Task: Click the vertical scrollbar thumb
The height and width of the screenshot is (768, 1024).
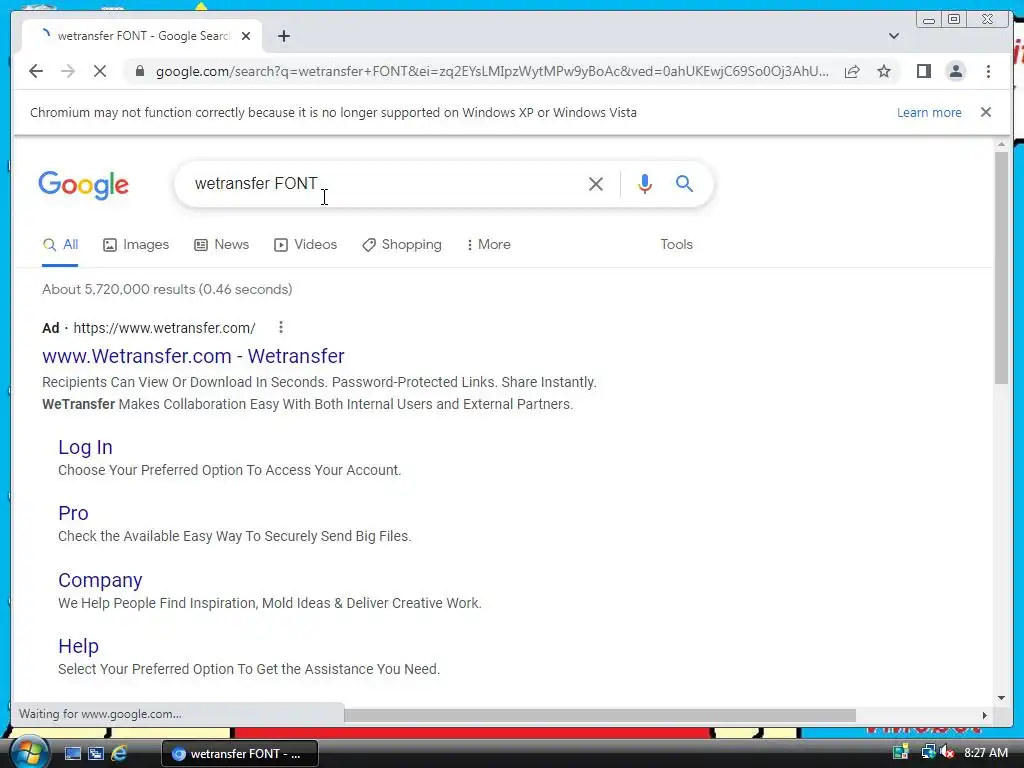Action: click(x=1002, y=268)
